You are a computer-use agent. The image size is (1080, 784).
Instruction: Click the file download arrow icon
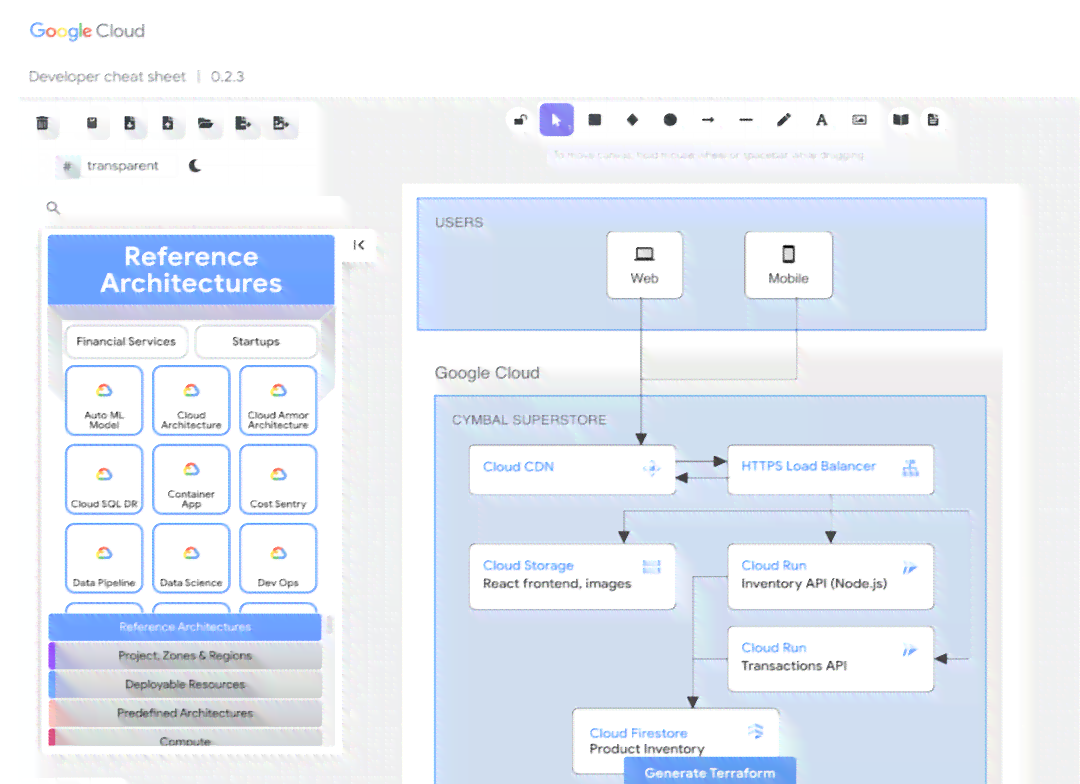point(129,123)
